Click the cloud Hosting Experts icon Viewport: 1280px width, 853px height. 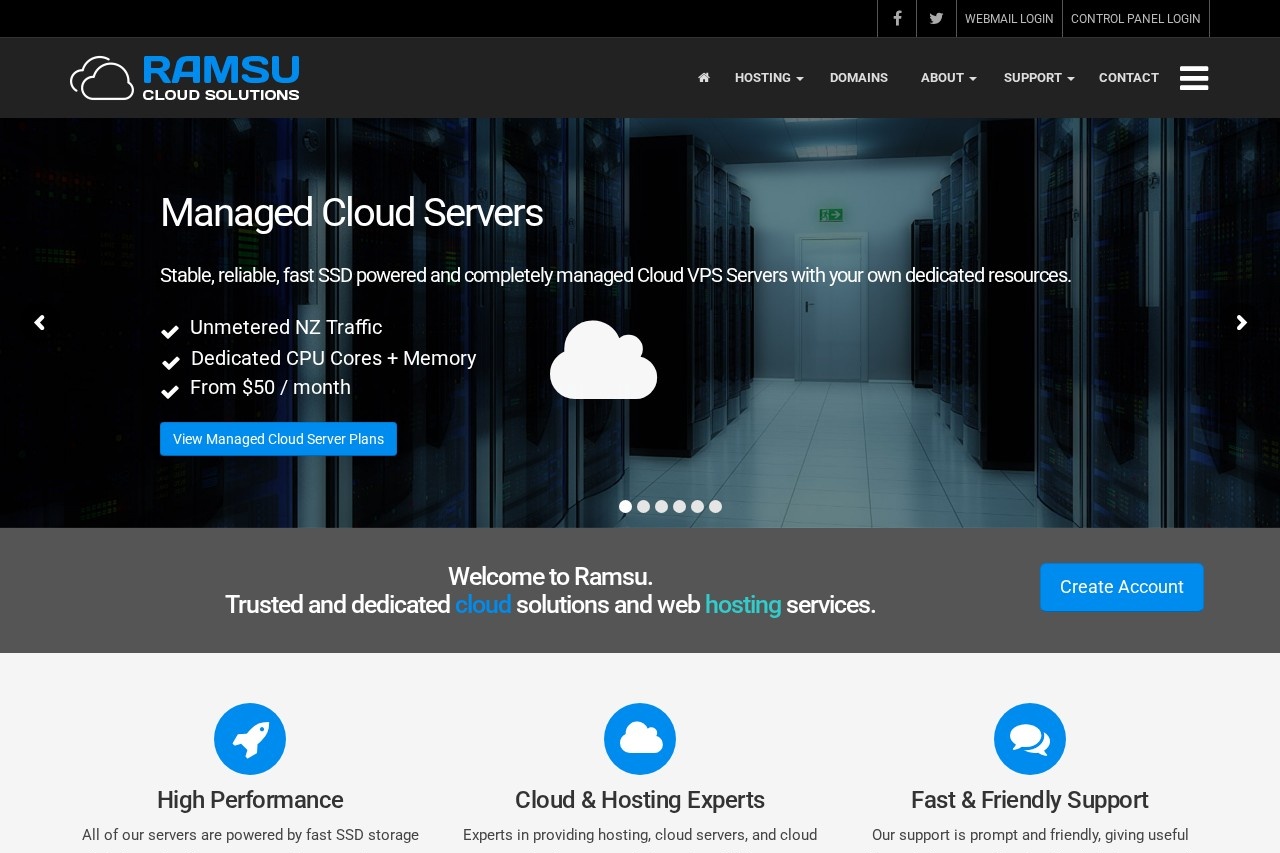click(640, 739)
